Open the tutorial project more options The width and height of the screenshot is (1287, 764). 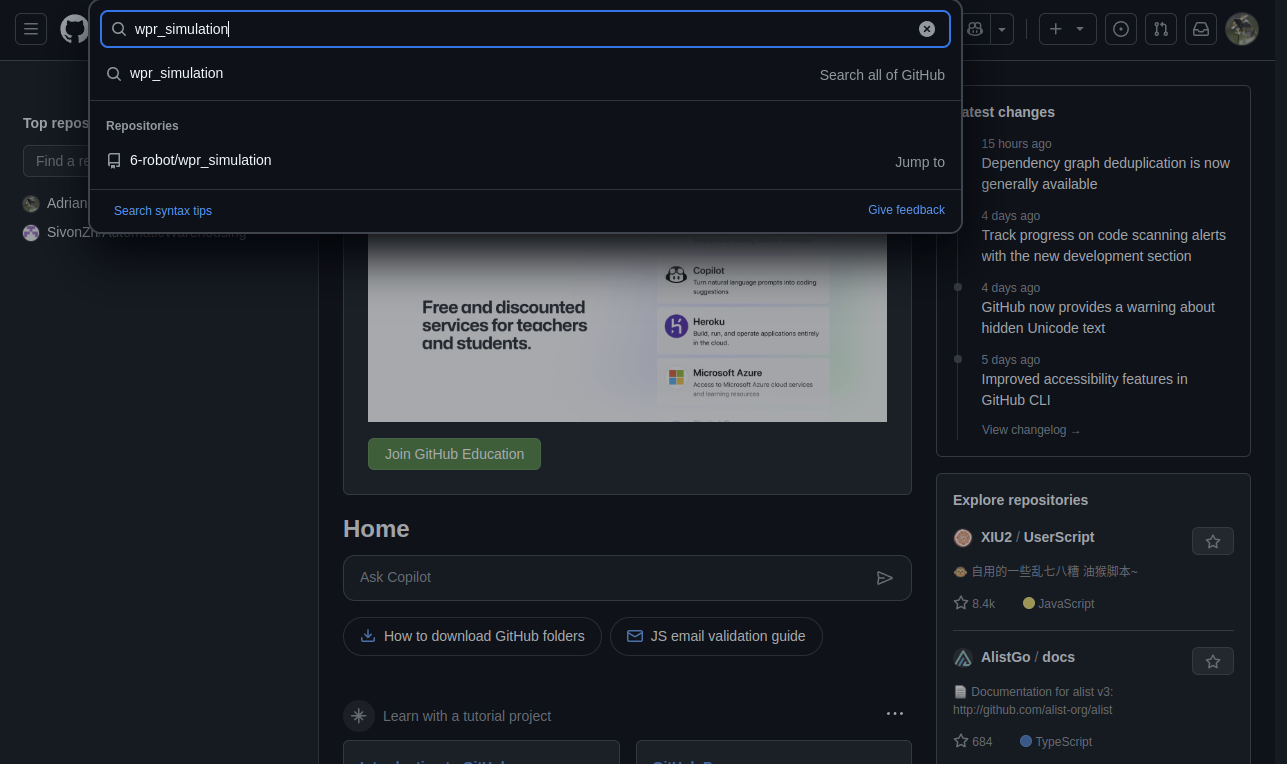point(895,714)
